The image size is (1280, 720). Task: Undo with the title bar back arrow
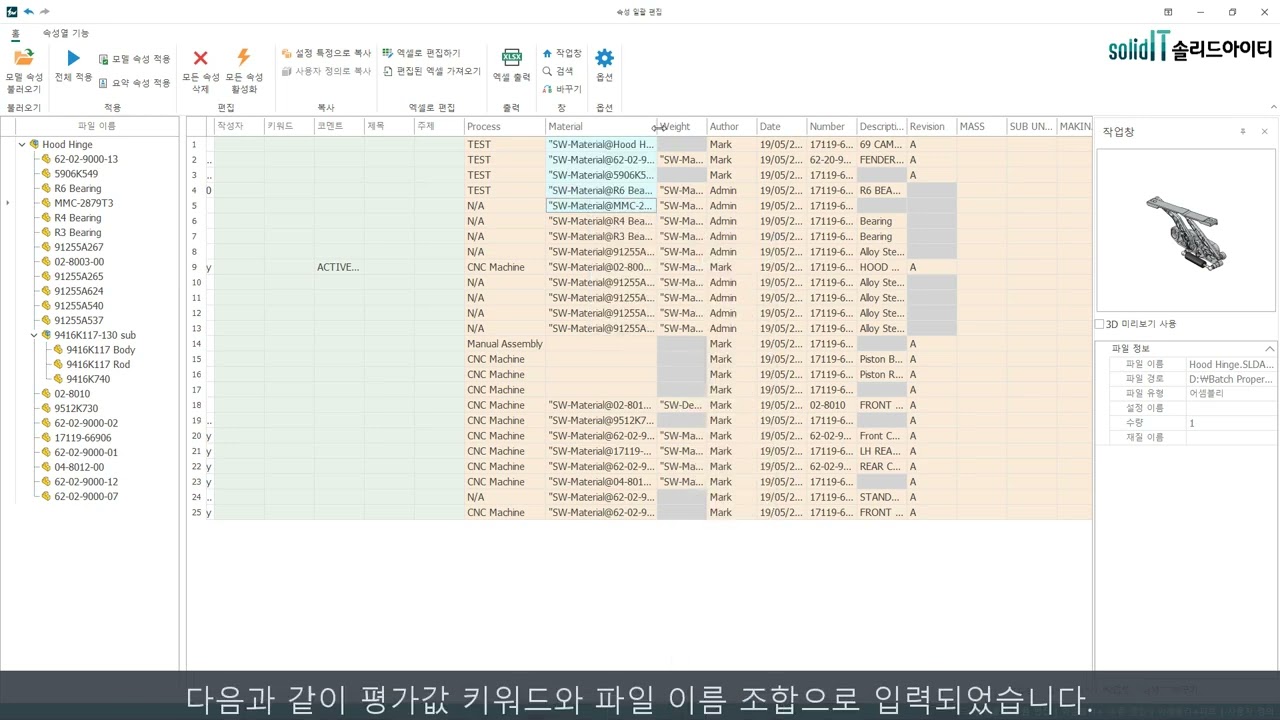point(28,11)
